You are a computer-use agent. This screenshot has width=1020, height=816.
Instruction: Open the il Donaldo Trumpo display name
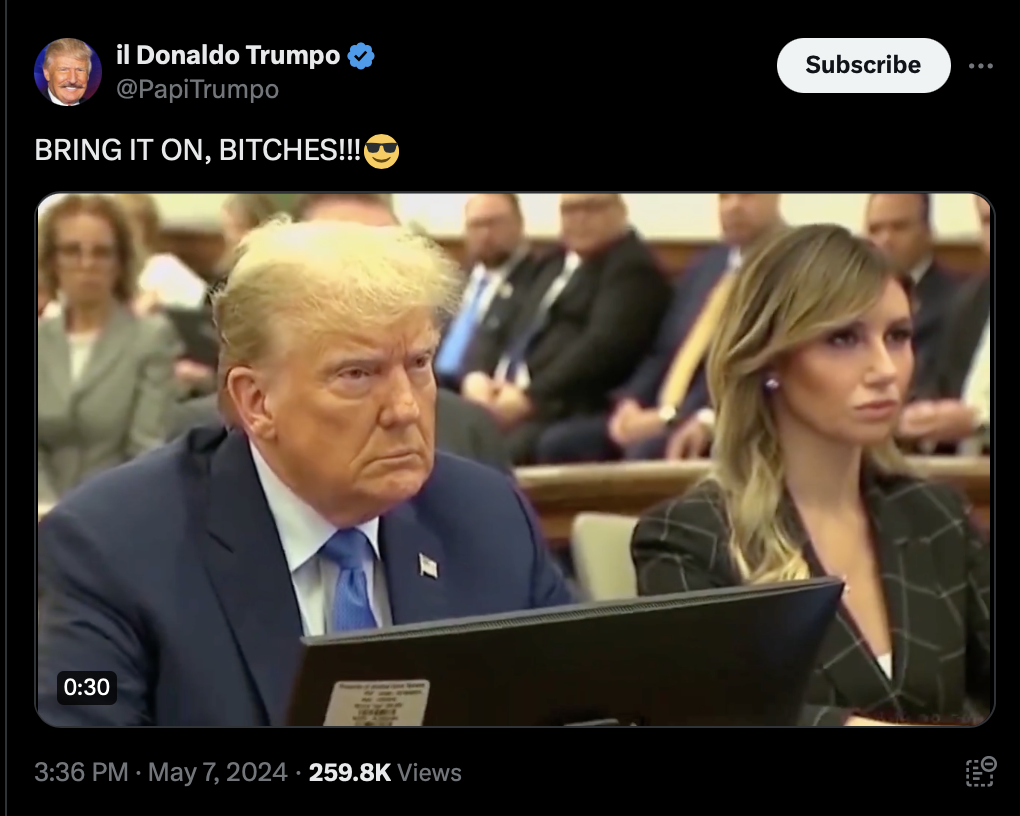click(x=228, y=55)
